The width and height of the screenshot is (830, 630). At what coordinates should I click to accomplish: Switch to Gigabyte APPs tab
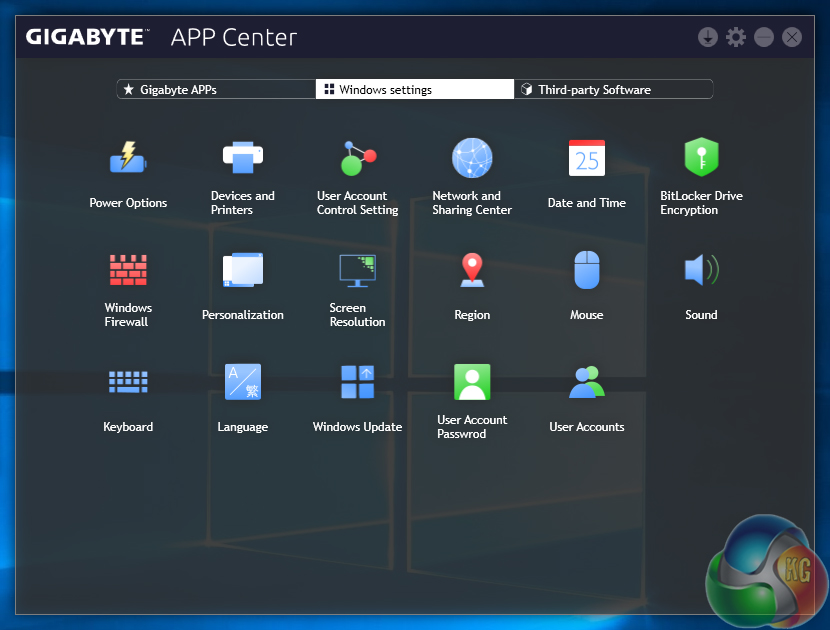[x=216, y=90]
